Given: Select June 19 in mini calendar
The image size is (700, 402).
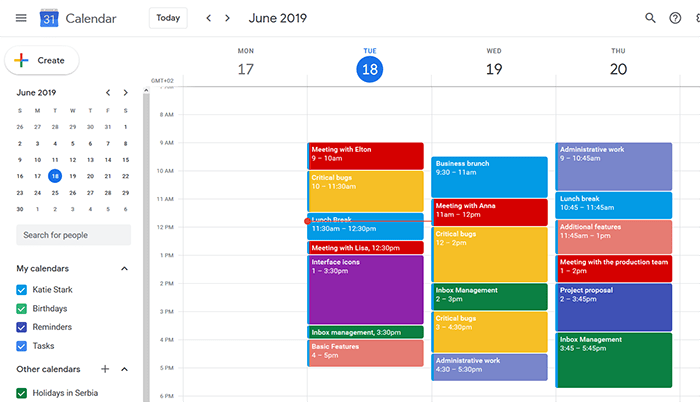Looking at the screenshot, I should click(73, 176).
